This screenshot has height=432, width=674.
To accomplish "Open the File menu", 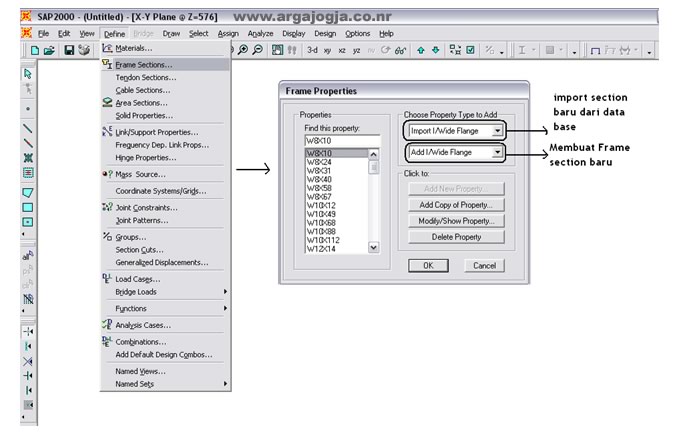I will click(x=43, y=34).
